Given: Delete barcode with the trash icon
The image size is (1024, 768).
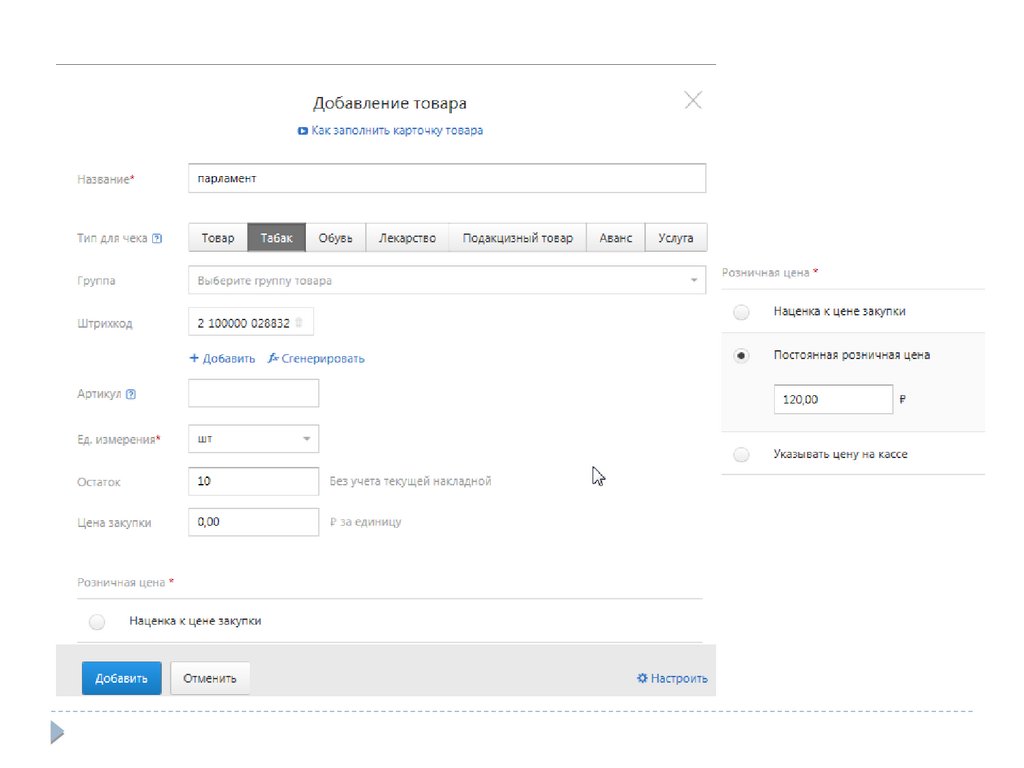Looking at the screenshot, I should 298,323.
